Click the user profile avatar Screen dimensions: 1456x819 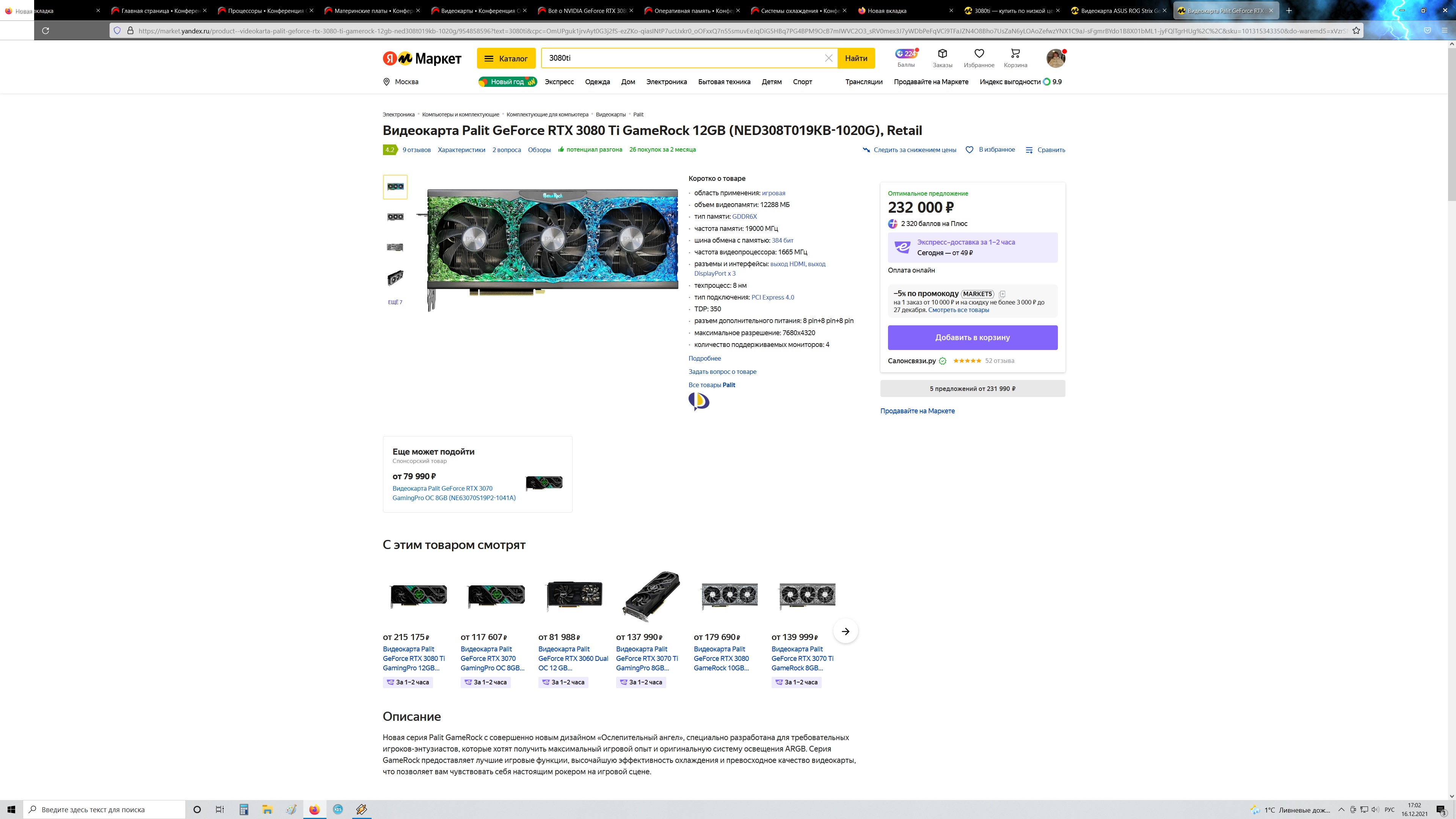click(x=1055, y=58)
